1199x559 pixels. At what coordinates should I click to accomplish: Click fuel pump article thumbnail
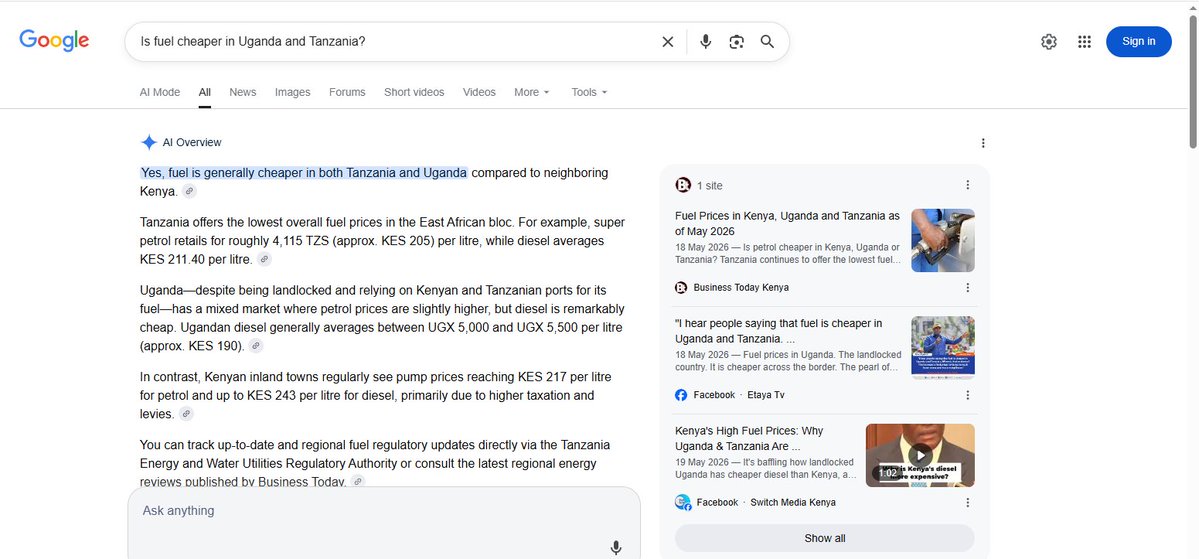tap(943, 240)
